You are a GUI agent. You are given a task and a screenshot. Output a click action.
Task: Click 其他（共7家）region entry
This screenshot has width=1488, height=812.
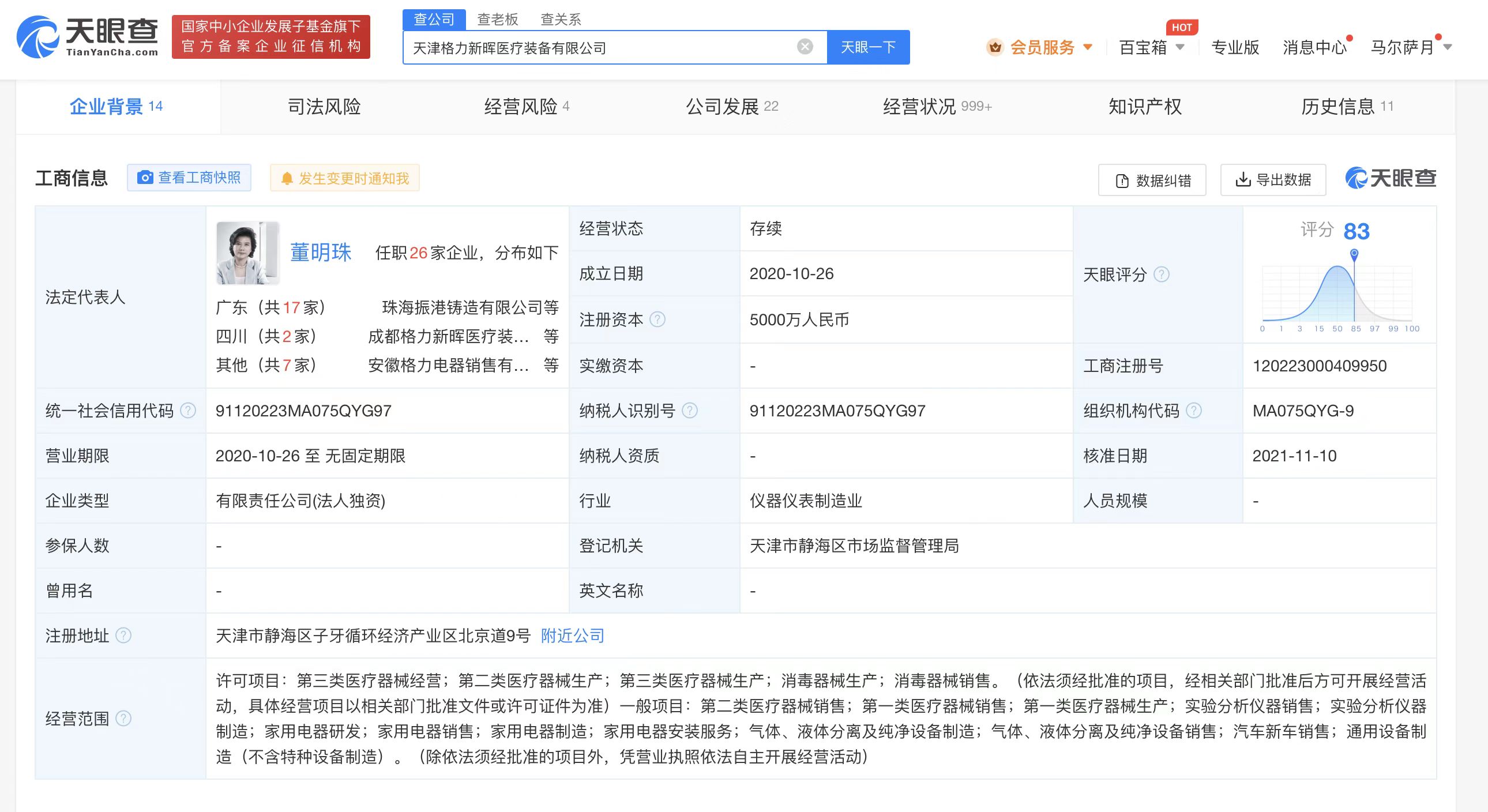pyautogui.click(x=266, y=365)
